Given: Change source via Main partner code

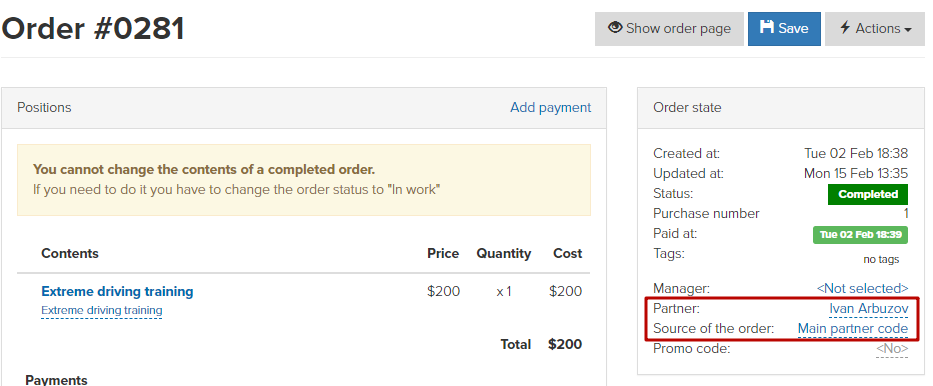Looking at the screenshot, I should pyautogui.click(x=853, y=329).
